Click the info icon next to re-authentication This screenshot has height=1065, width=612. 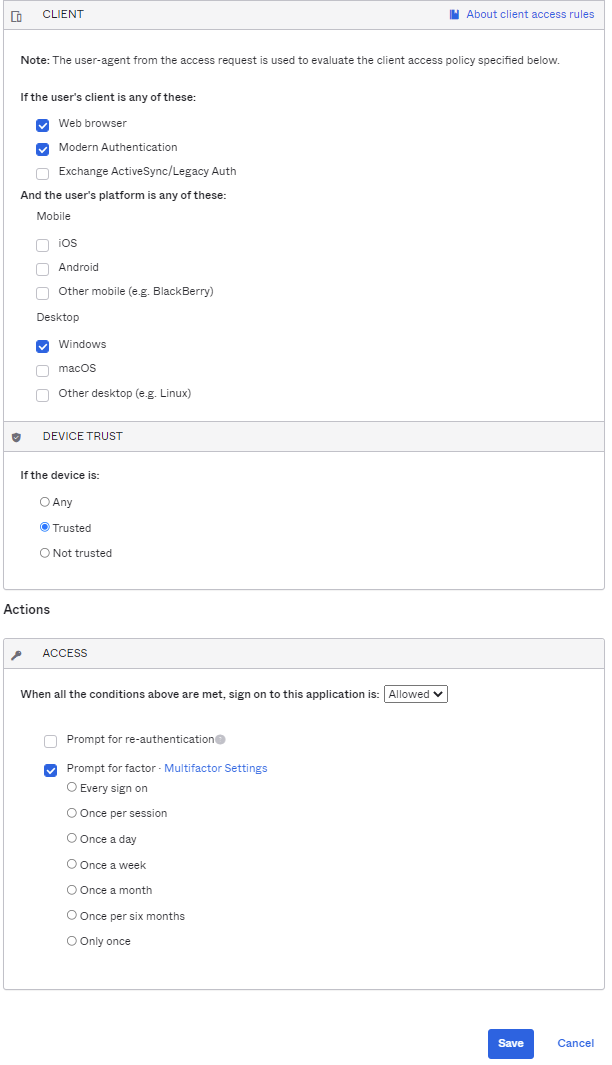221,740
